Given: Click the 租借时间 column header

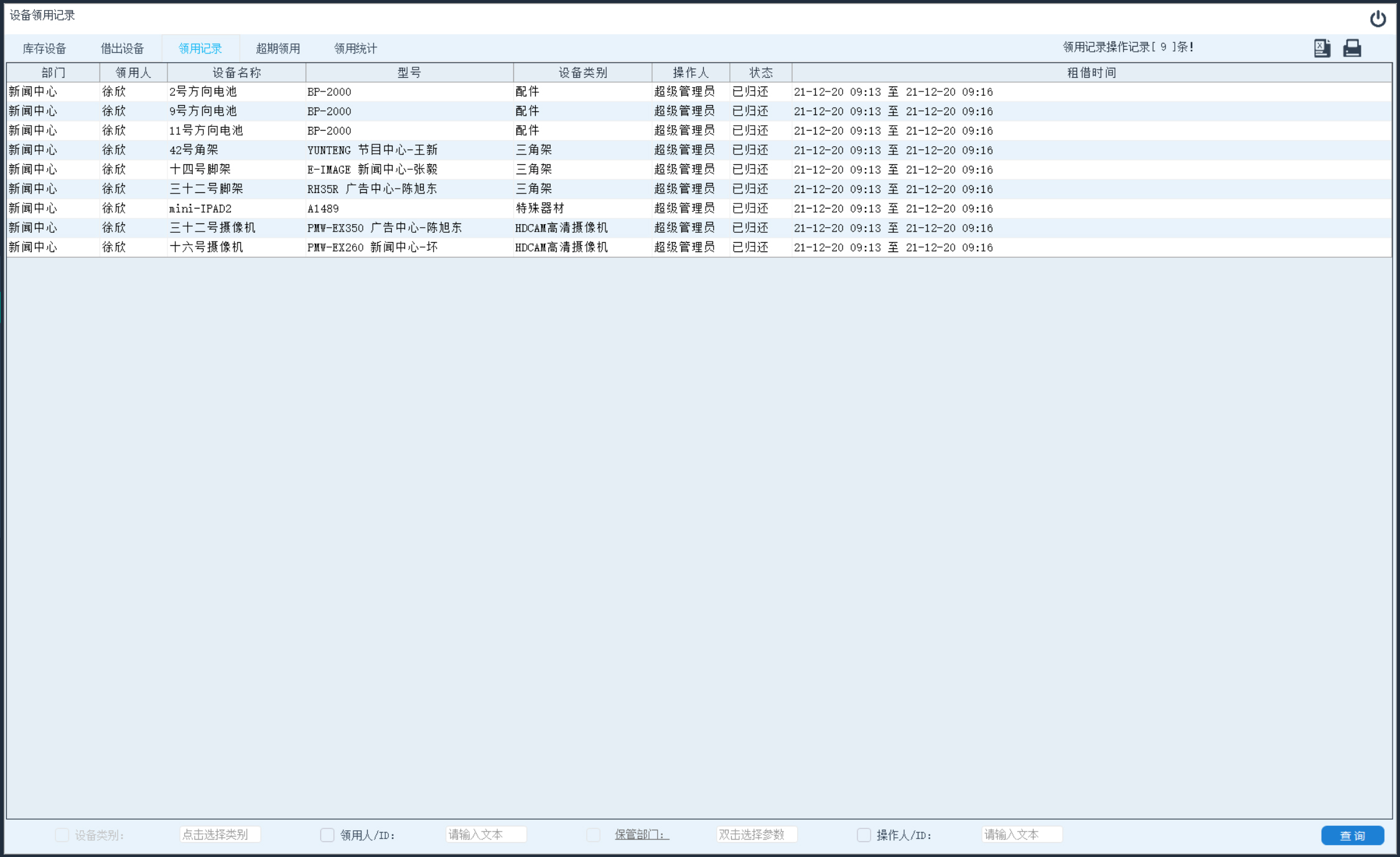Looking at the screenshot, I should coord(1091,73).
